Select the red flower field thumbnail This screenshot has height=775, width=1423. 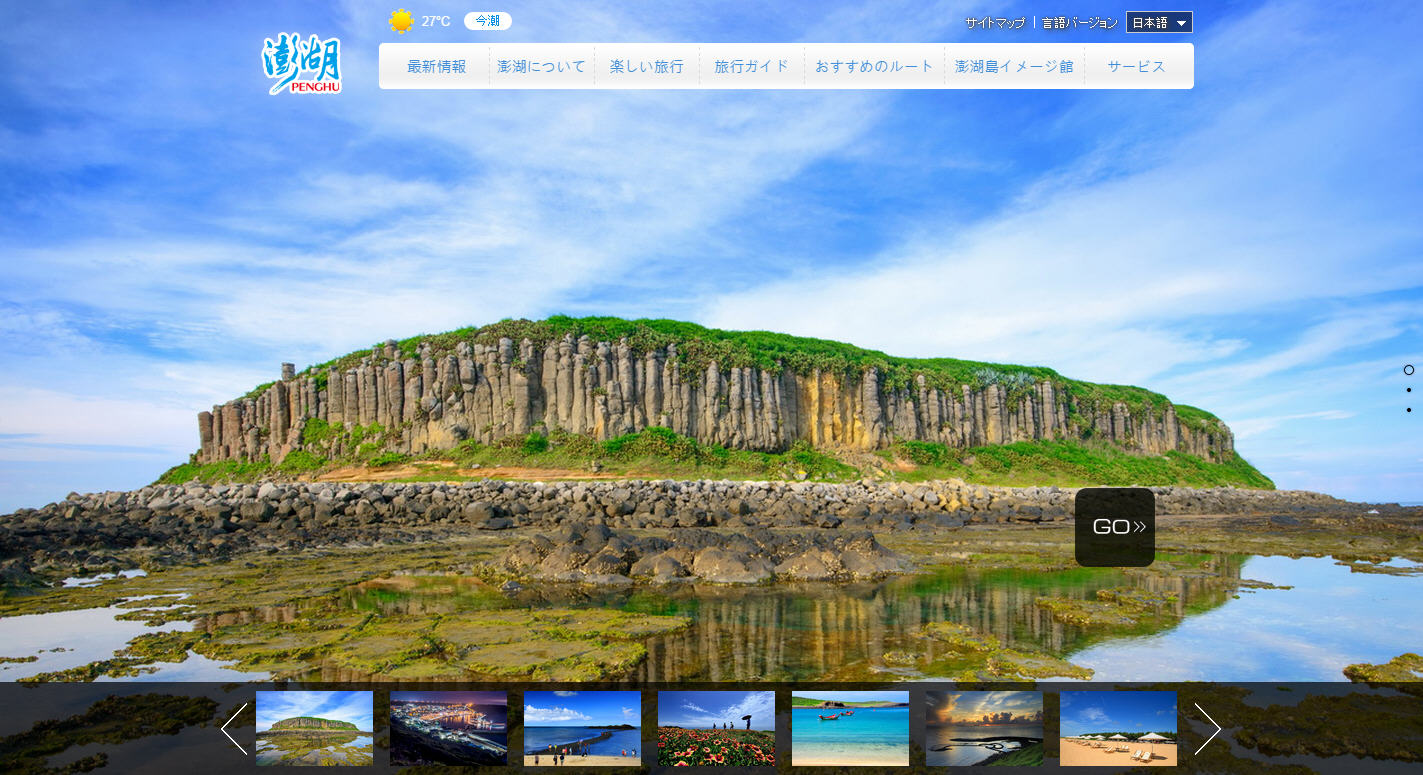pos(716,729)
